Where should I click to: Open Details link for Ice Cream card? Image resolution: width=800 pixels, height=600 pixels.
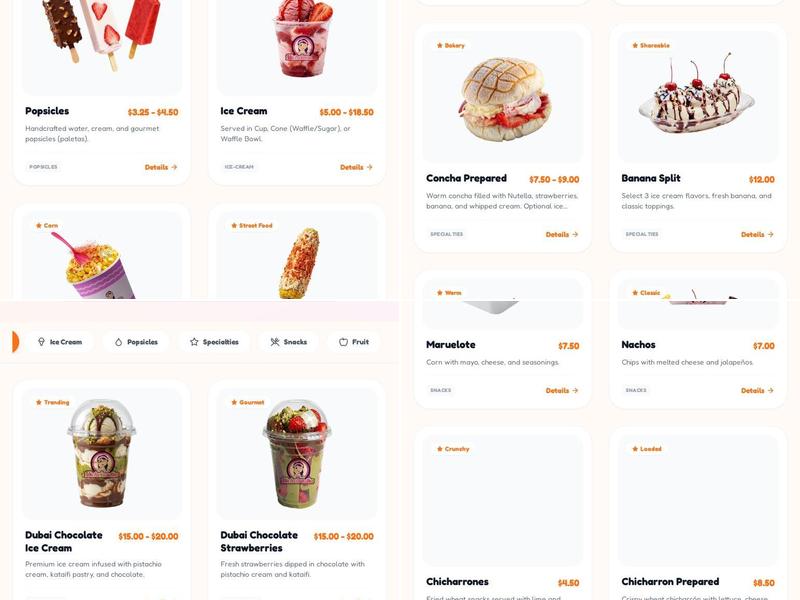(356, 167)
